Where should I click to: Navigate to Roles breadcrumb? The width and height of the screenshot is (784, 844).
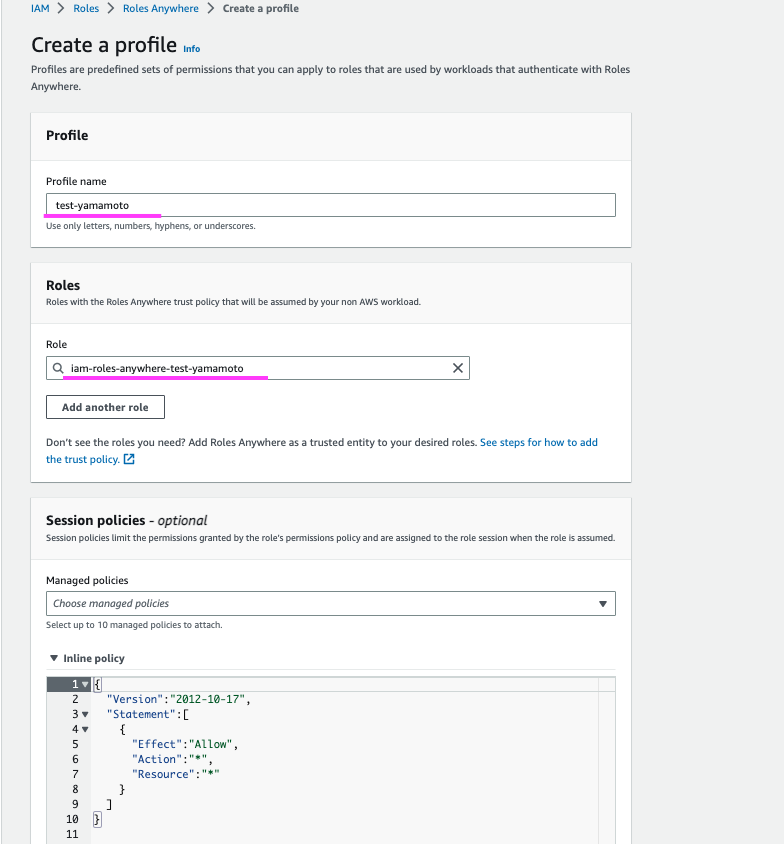pyautogui.click(x=86, y=9)
